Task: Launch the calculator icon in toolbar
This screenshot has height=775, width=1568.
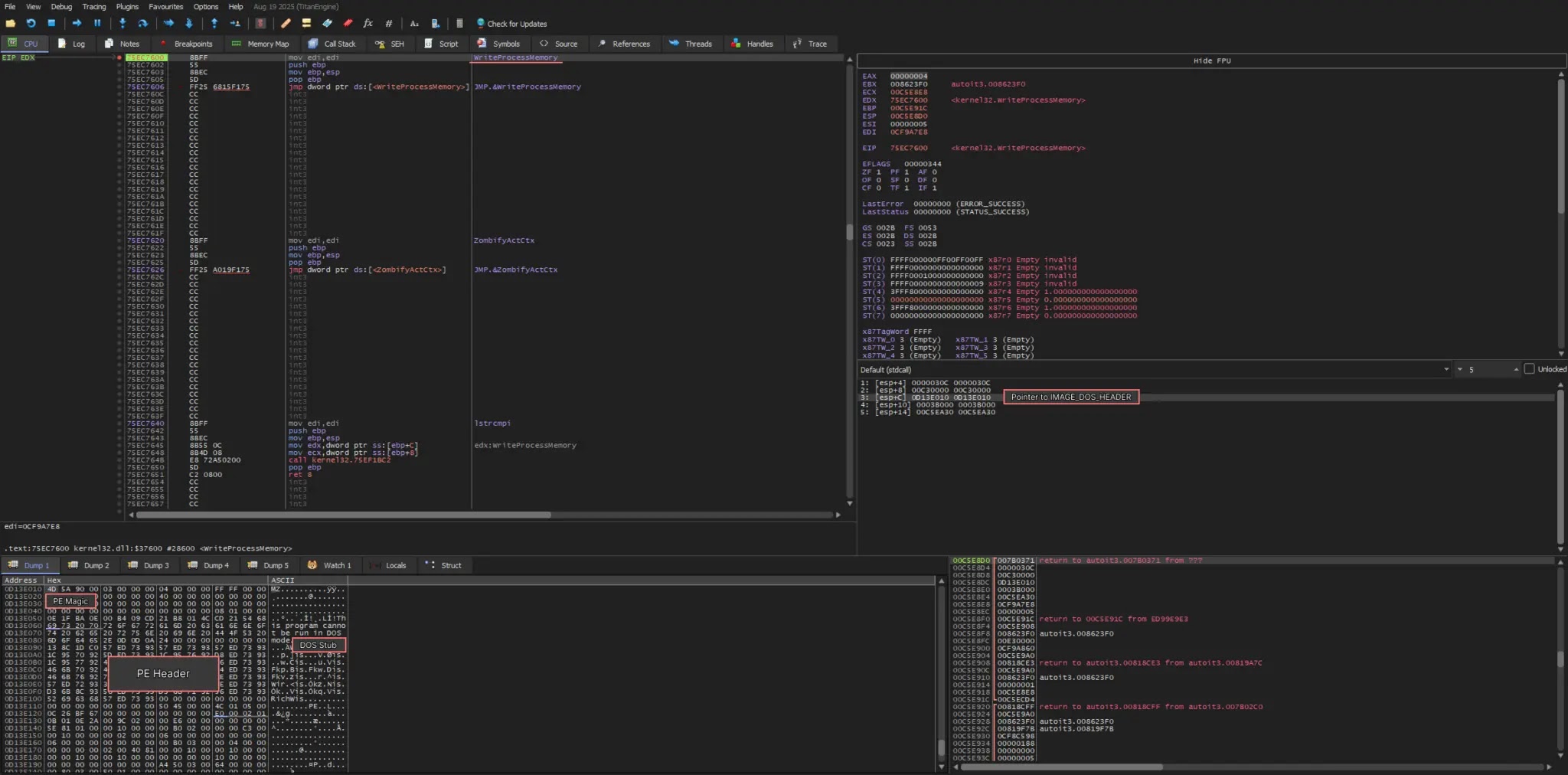Action: pyautogui.click(x=459, y=24)
